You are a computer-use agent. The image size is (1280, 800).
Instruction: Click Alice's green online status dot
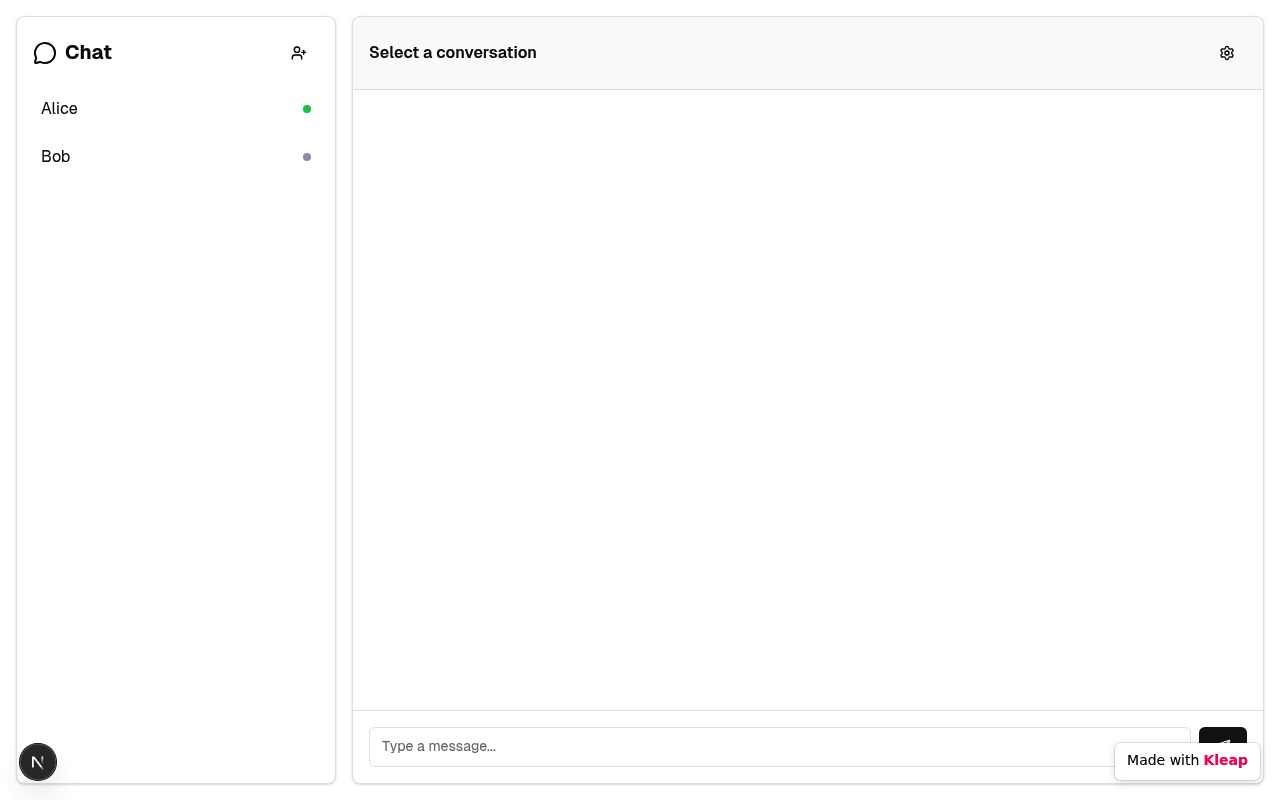(x=307, y=109)
